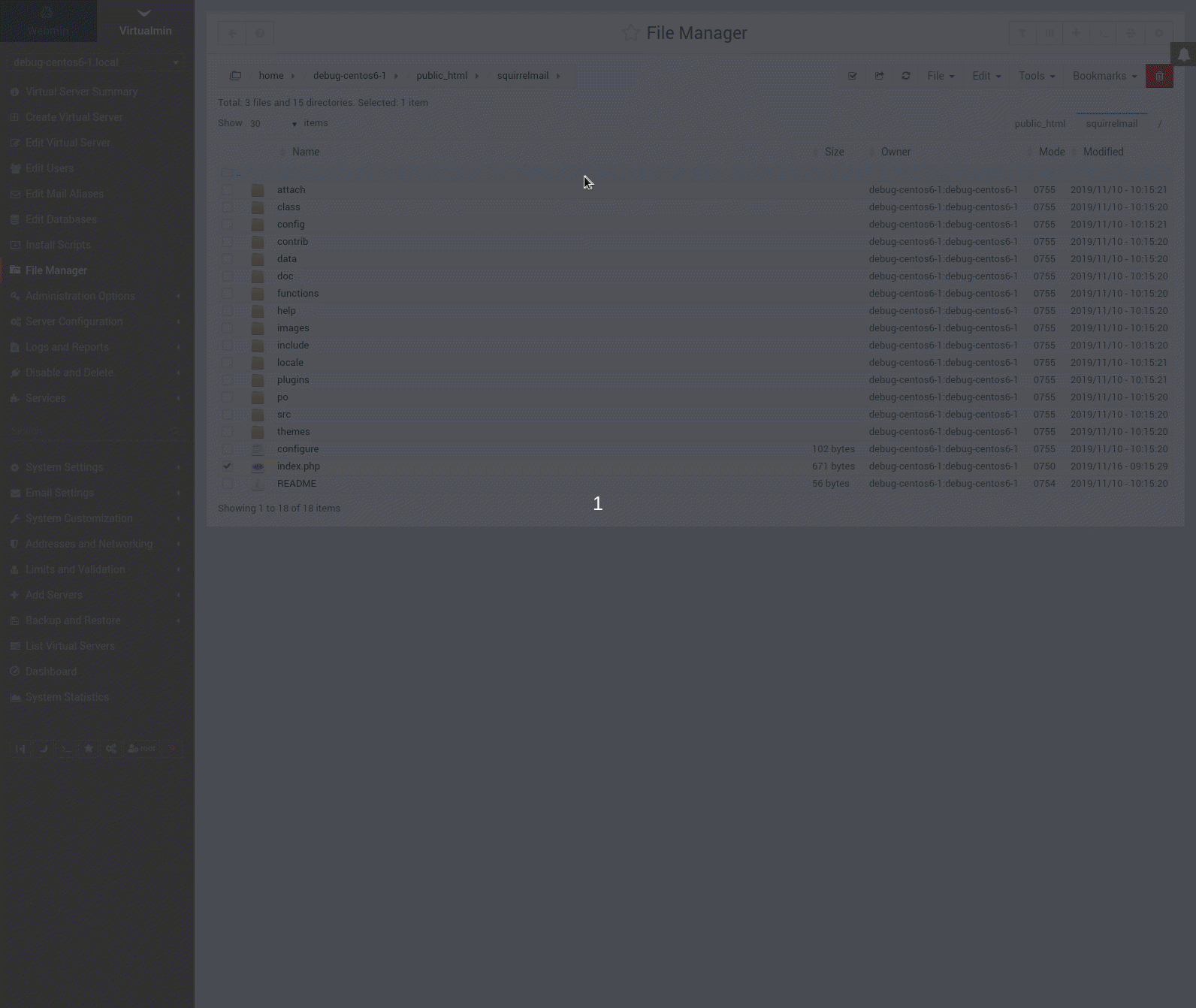Open Virtual Server Summary in sidebar

point(81,92)
